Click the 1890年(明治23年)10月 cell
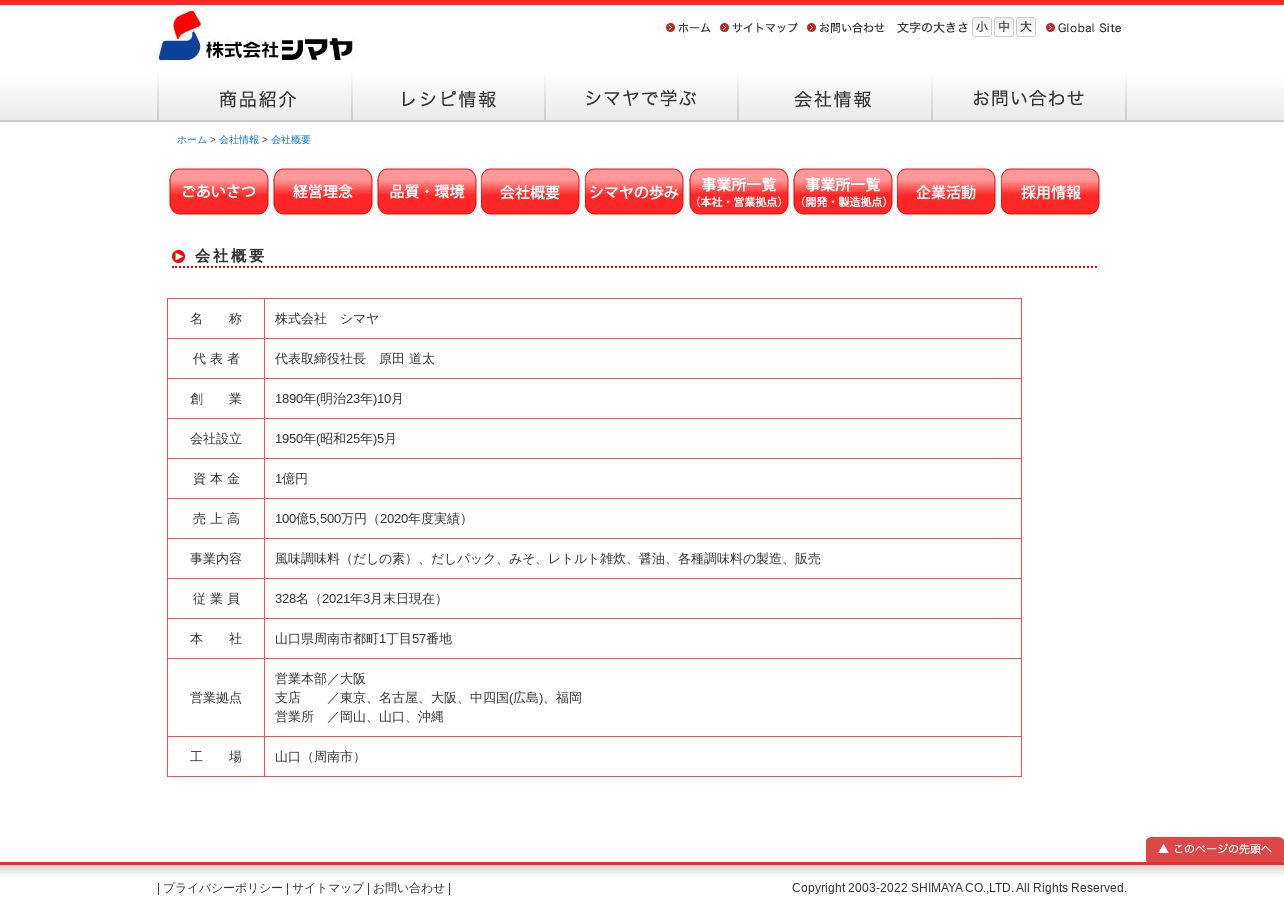 tap(643, 399)
